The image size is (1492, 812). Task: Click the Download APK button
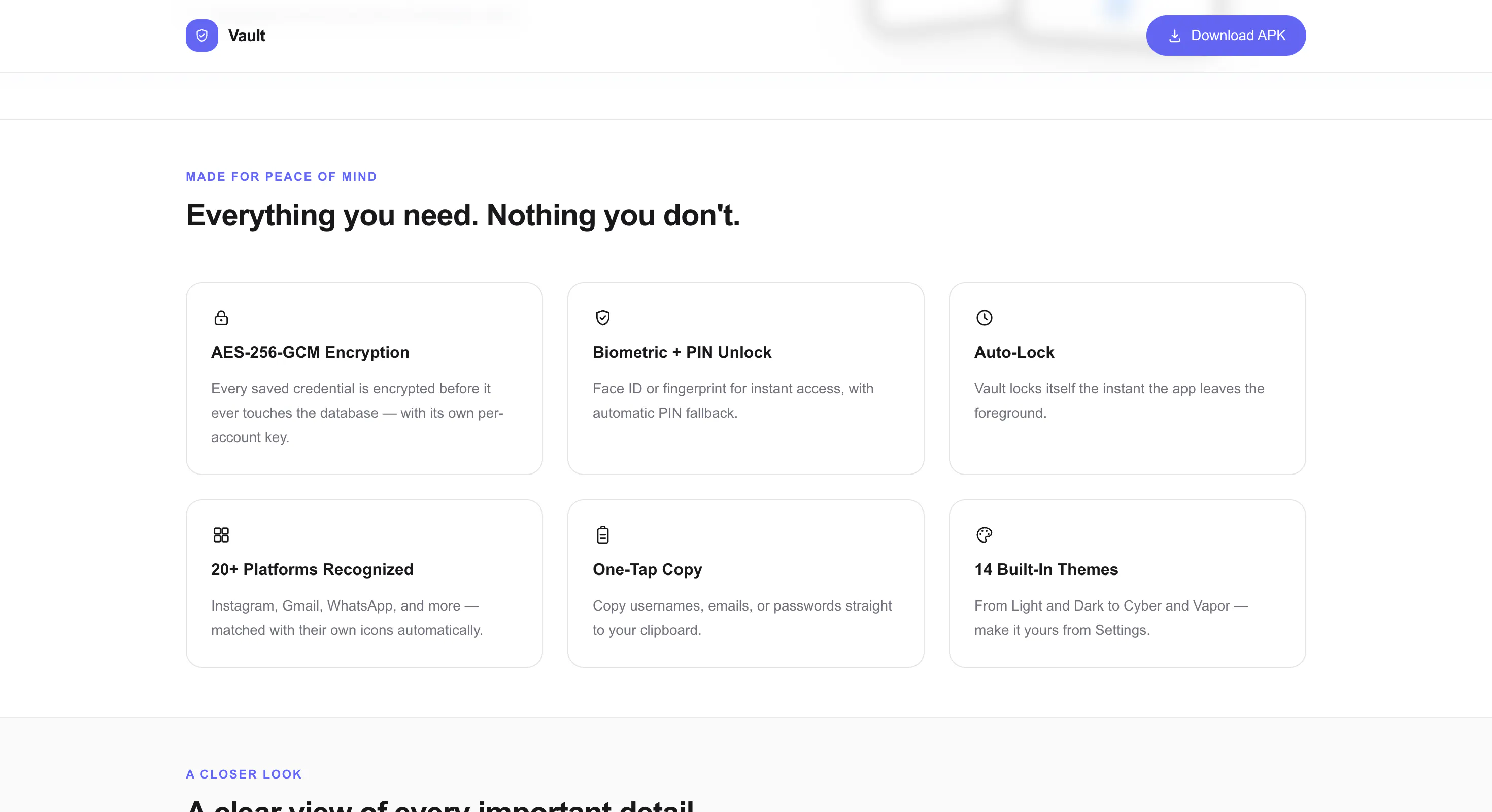(x=1226, y=36)
